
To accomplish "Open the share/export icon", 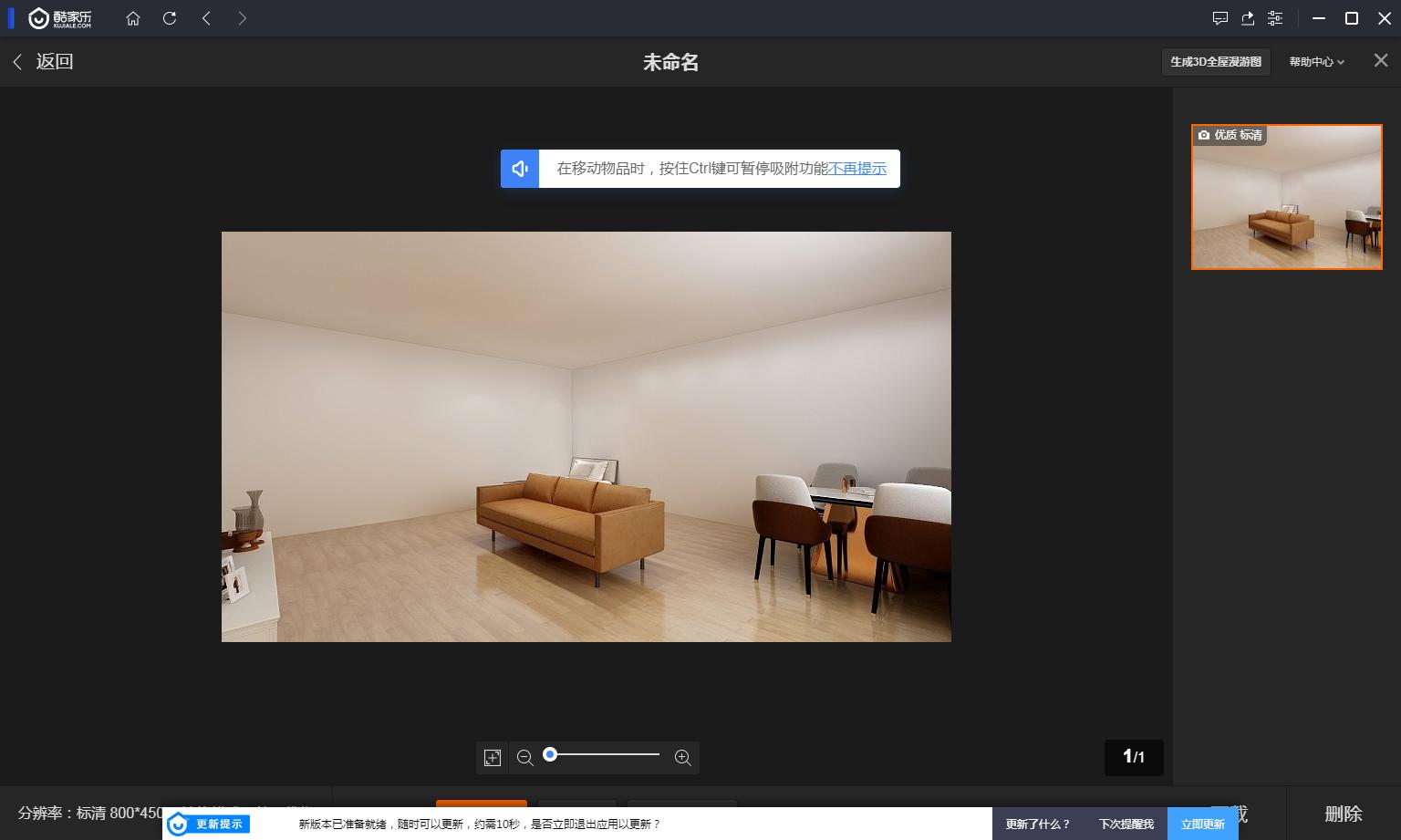I will tap(1248, 18).
